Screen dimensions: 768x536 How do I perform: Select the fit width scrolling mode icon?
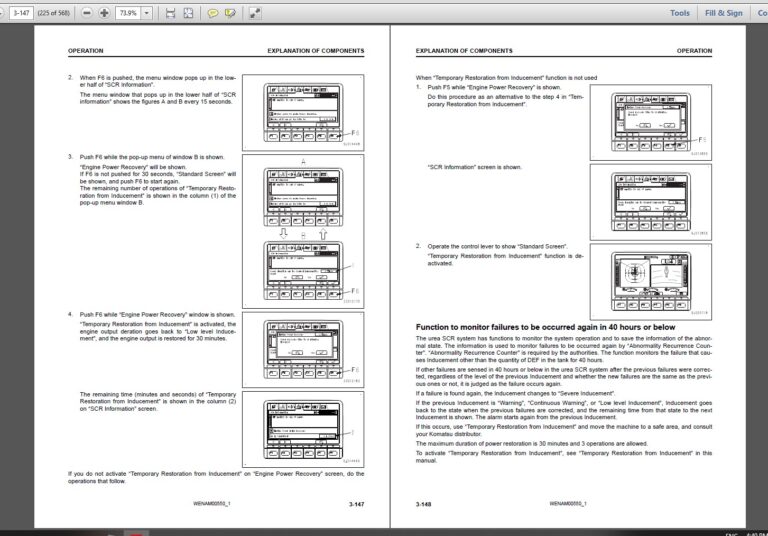170,13
